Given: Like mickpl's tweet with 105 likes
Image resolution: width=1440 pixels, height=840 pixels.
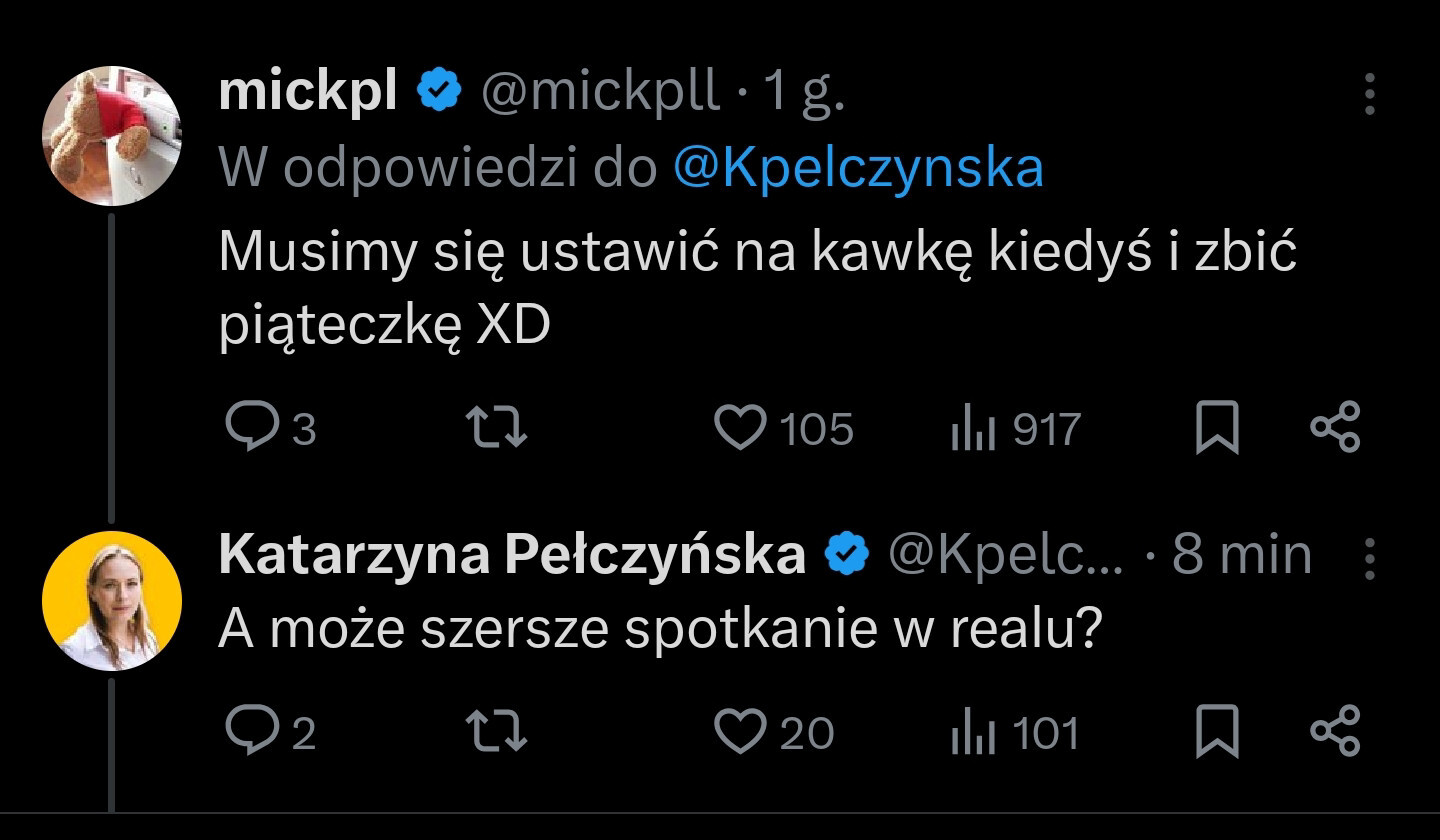Looking at the screenshot, I should click(x=739, y=428).
